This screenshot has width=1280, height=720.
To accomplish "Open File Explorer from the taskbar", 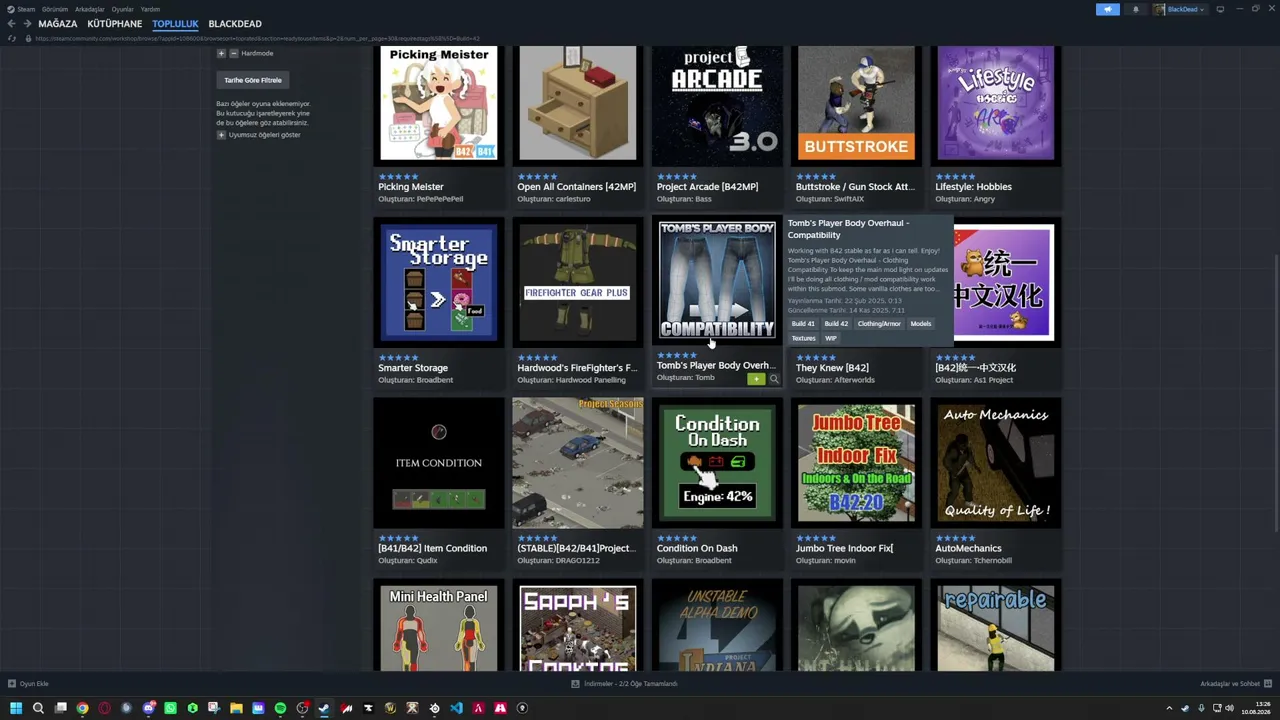I will click(x=236, y=708).
